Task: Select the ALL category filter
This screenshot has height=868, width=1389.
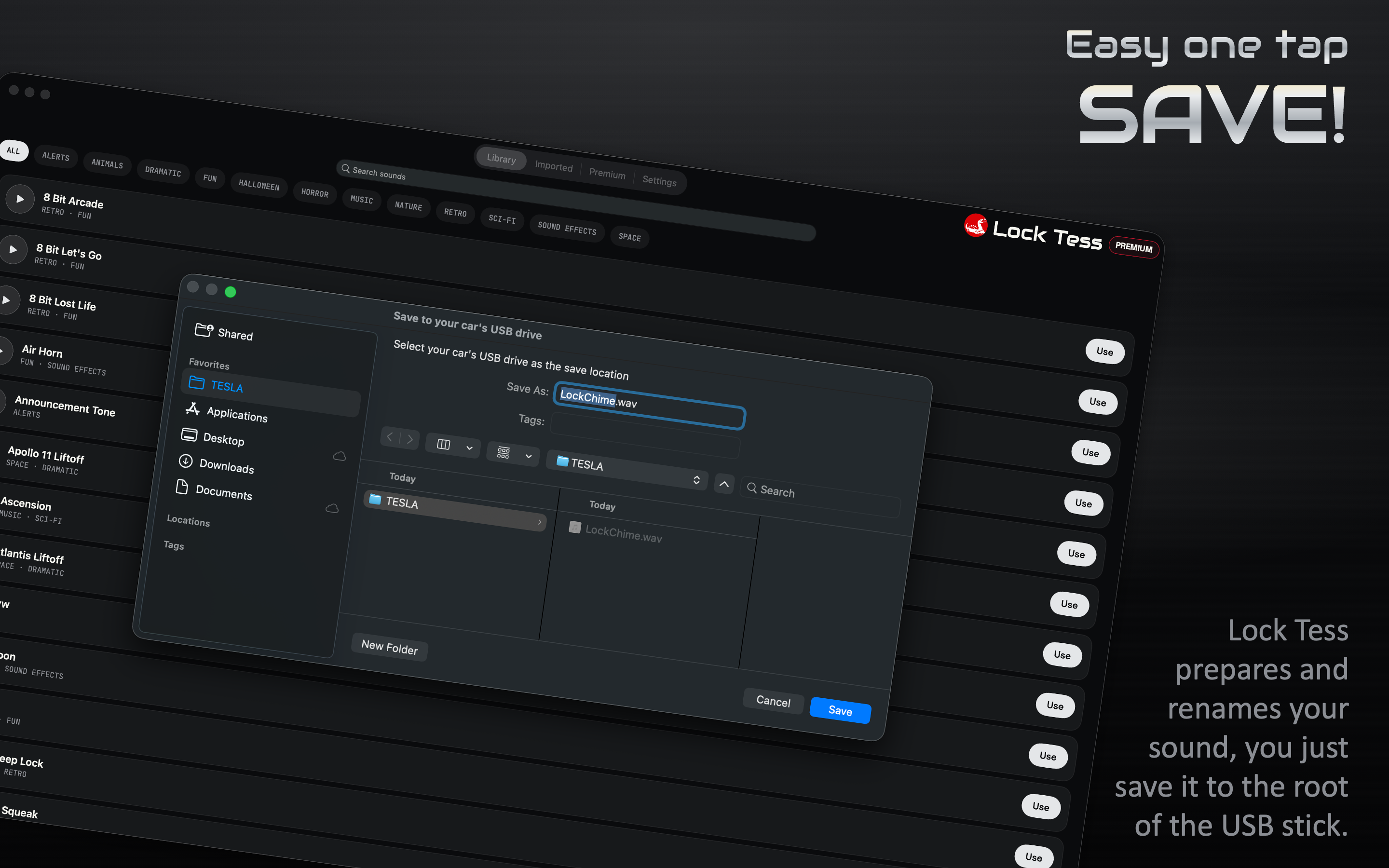Action: [13, 150]
